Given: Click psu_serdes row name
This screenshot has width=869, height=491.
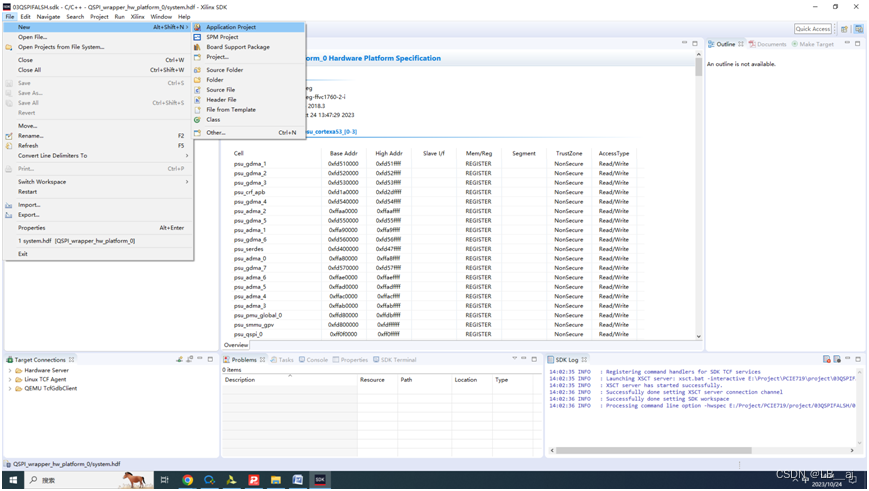Looking at the screenshot, I should (248, 249).
